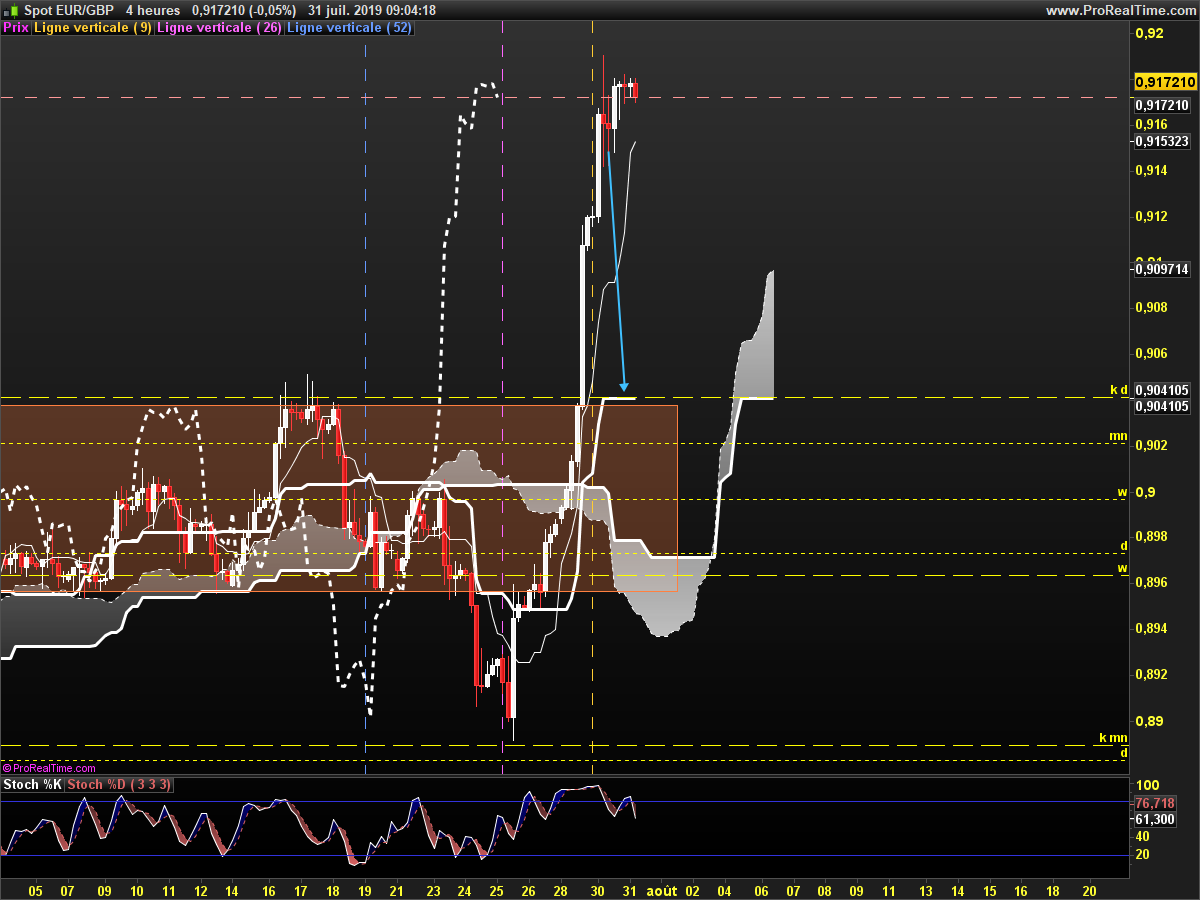Select the Prix indicator label
The height and width of the screenshot is (900, 1200).
click(16, 28)
